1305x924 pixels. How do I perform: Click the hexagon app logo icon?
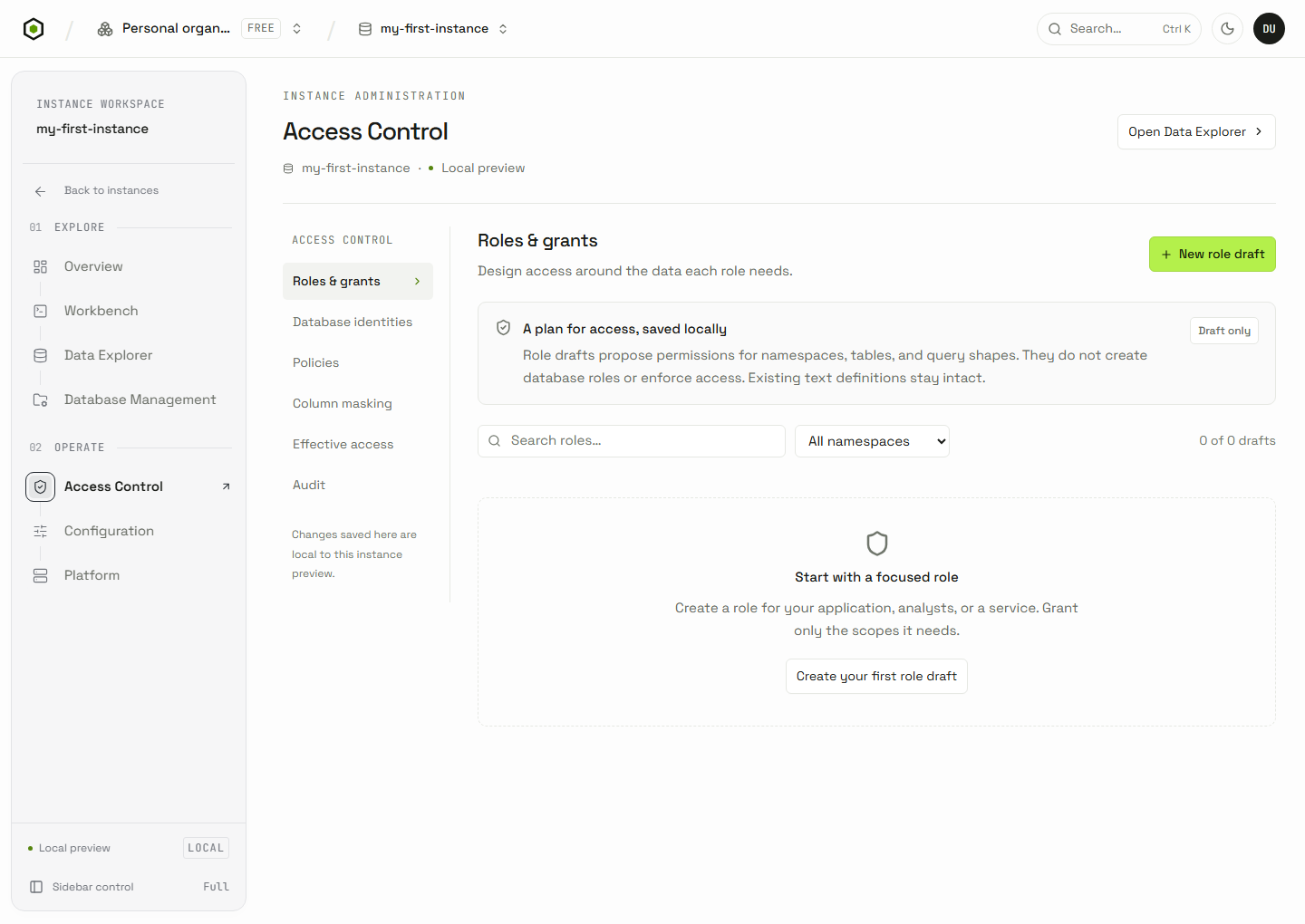(34, 29)
